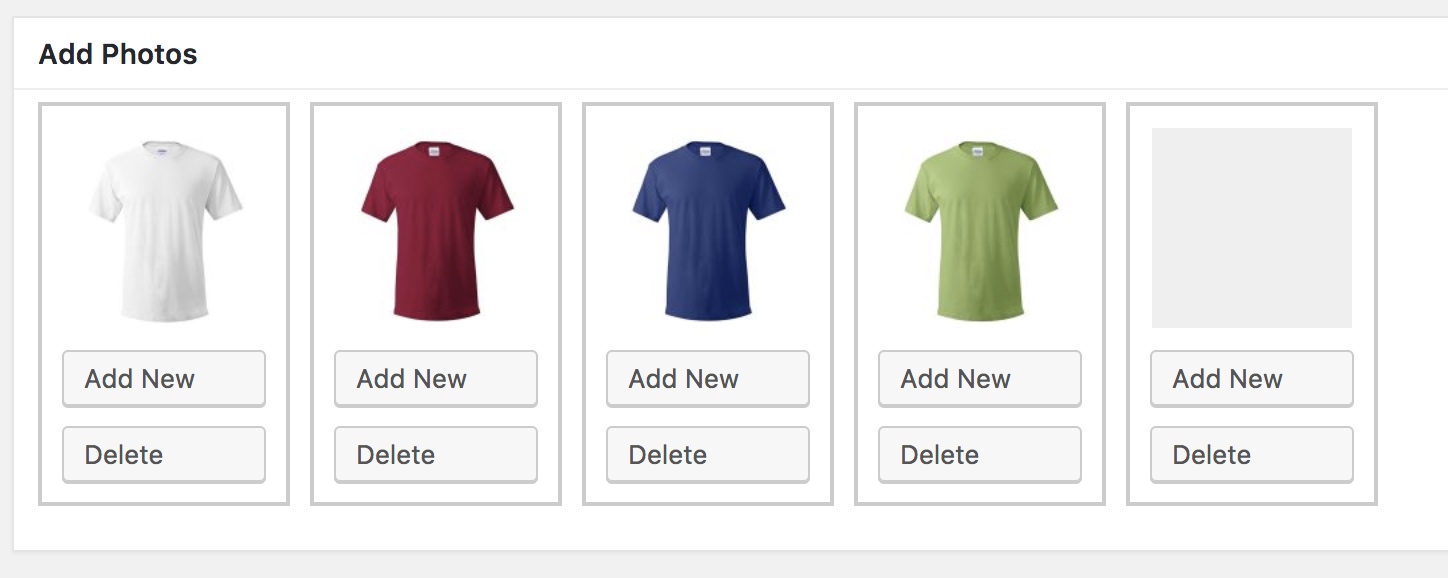This screenshot has width=1448, height=578.
Task: Select the maroon t-shirt photo
Action: (436, 231)
